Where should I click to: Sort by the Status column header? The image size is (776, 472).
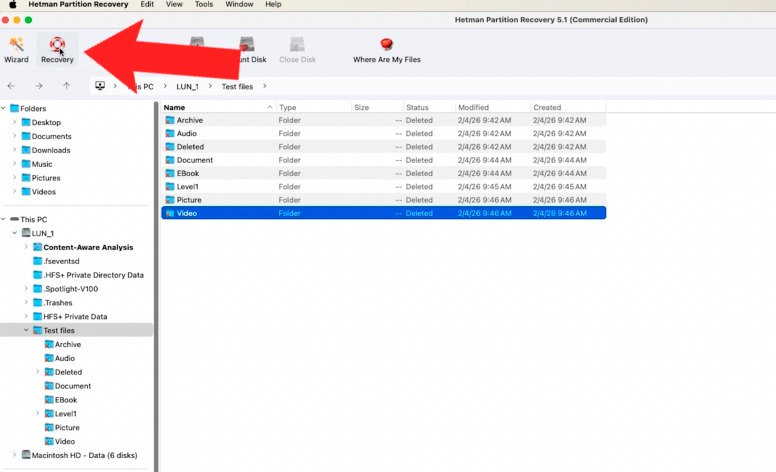429,107
